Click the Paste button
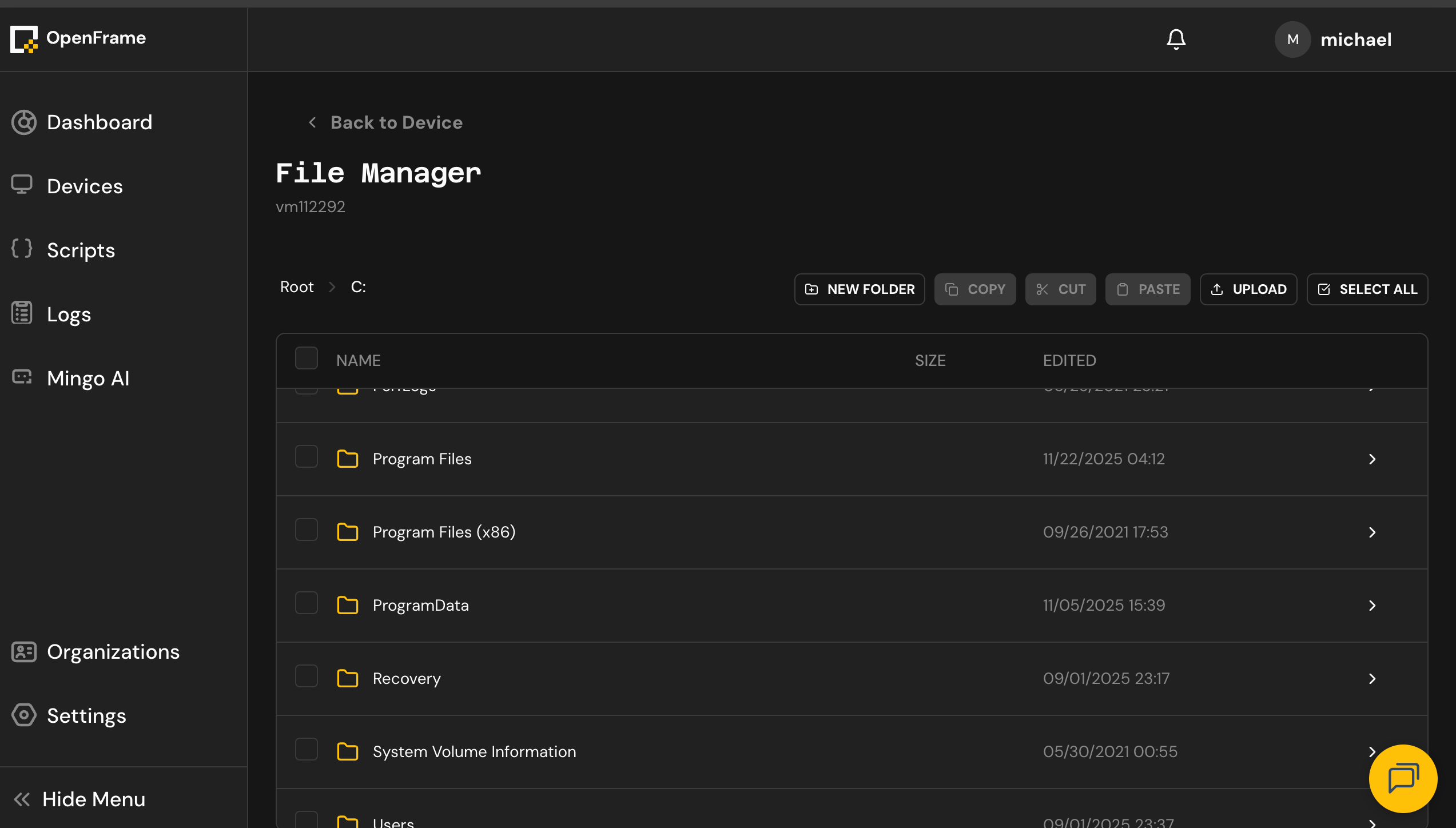 pos(1148,289)
